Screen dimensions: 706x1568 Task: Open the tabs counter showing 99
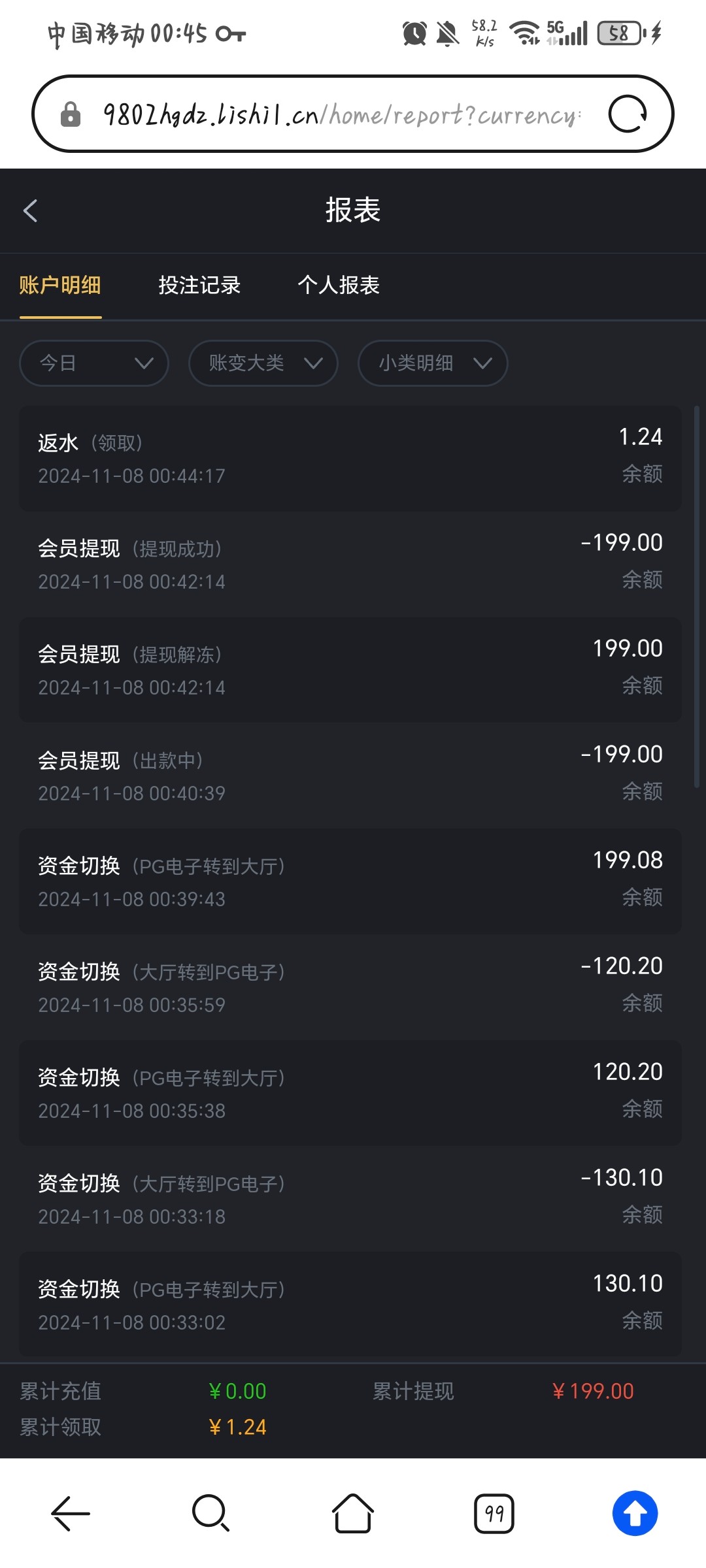pyautogui.click(x=494, y=1513)
